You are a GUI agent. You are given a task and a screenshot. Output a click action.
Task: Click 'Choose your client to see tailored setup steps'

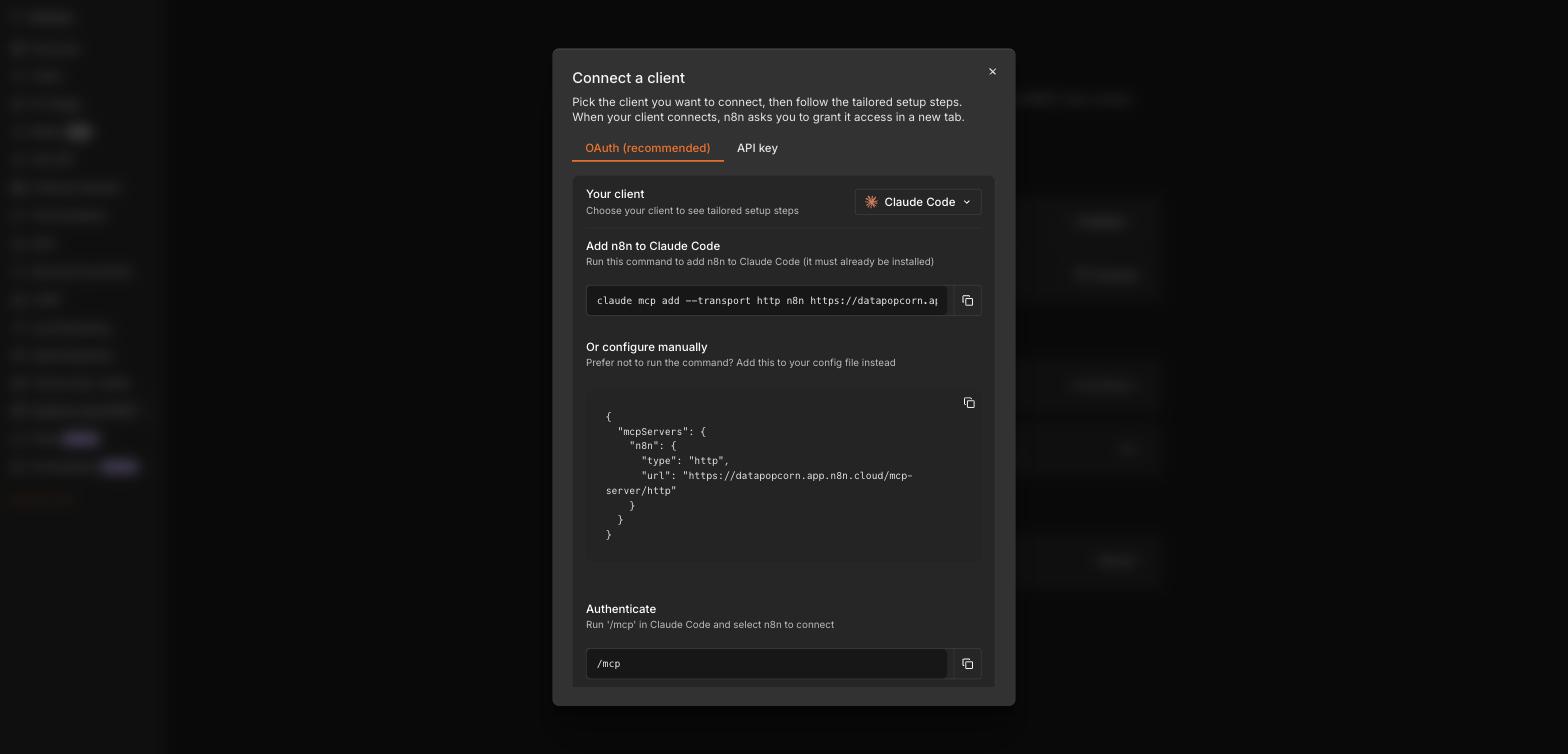coord(692,211)
